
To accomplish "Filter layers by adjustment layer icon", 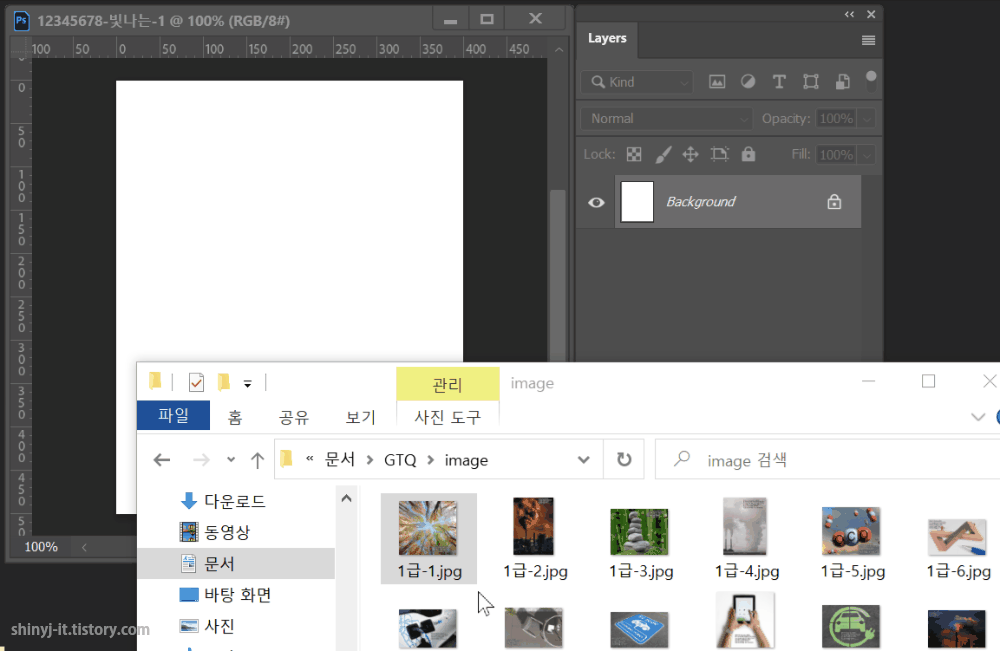I will [747, 82].
